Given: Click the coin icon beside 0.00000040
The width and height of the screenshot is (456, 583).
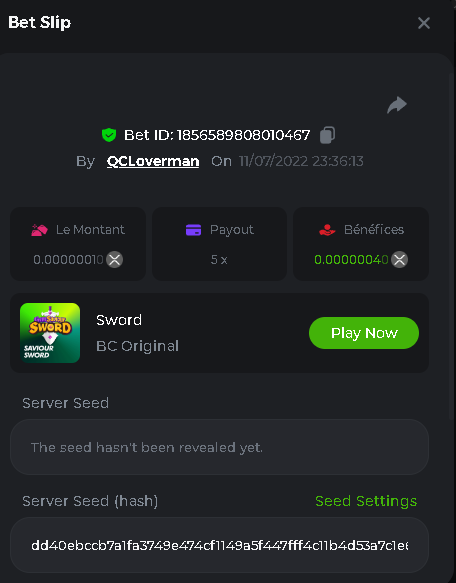Looking at the screenshot, I should (x=399, y=260).
